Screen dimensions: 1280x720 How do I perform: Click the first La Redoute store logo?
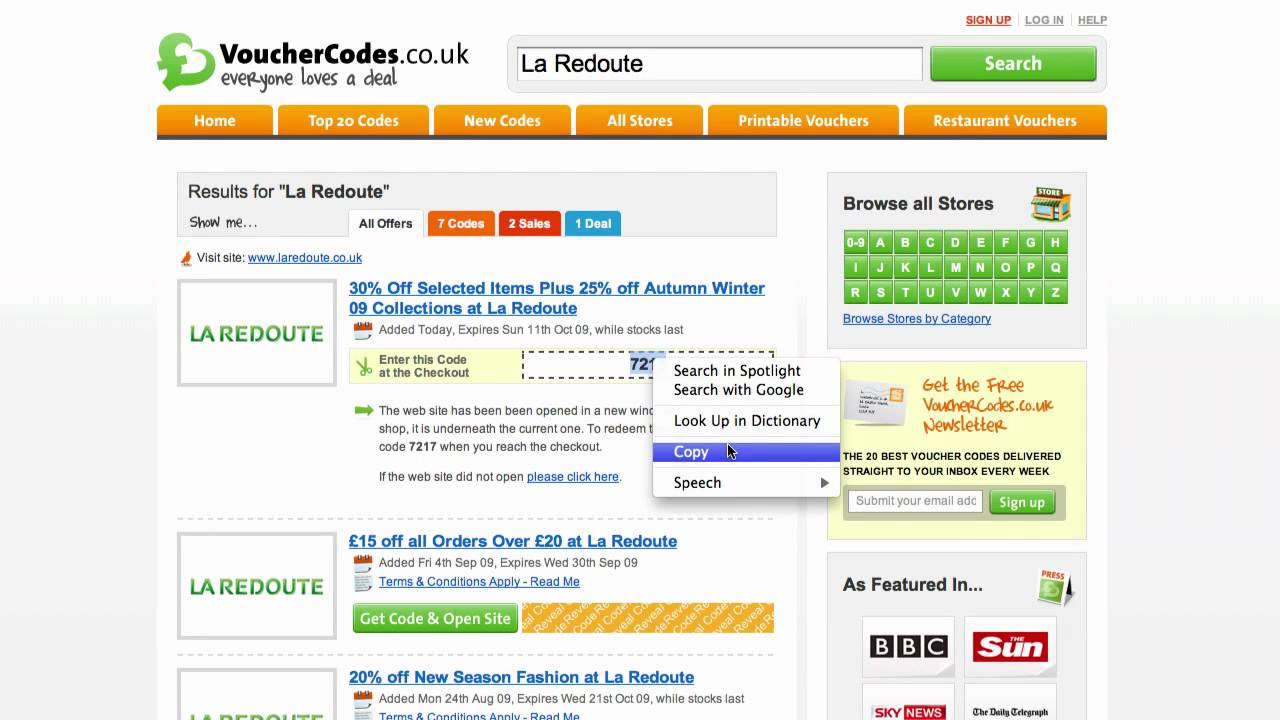point(257,333)
